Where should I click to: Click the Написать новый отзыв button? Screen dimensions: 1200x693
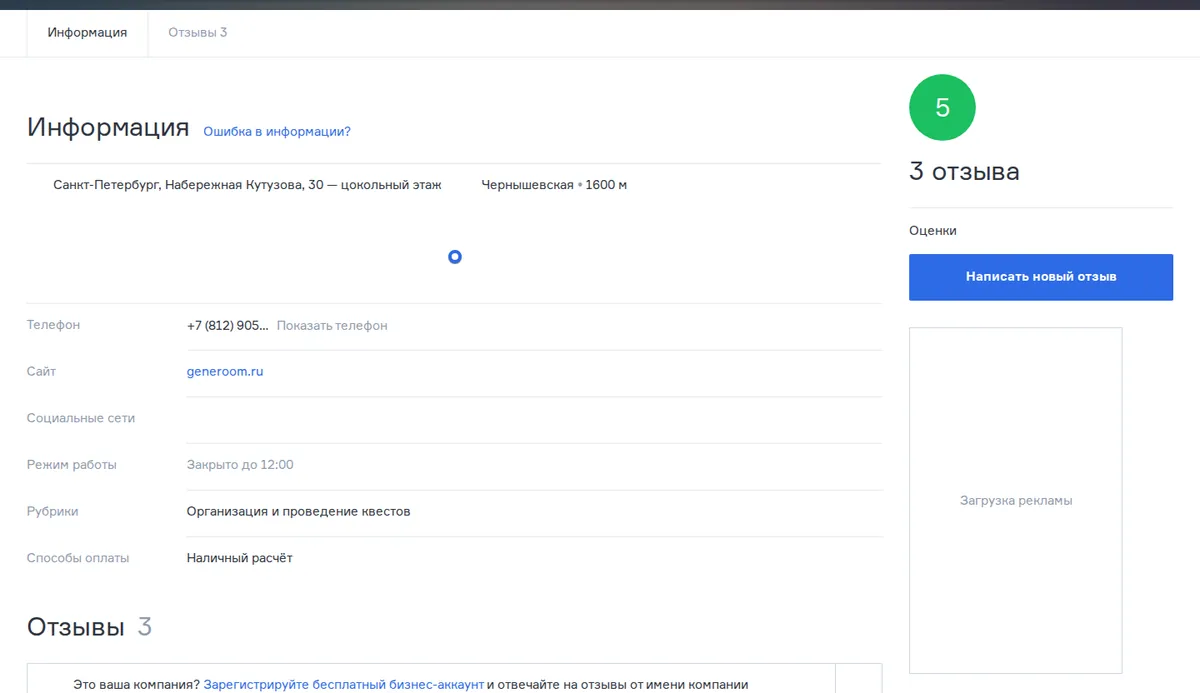pyautogui.click(x=1041, y=277)
